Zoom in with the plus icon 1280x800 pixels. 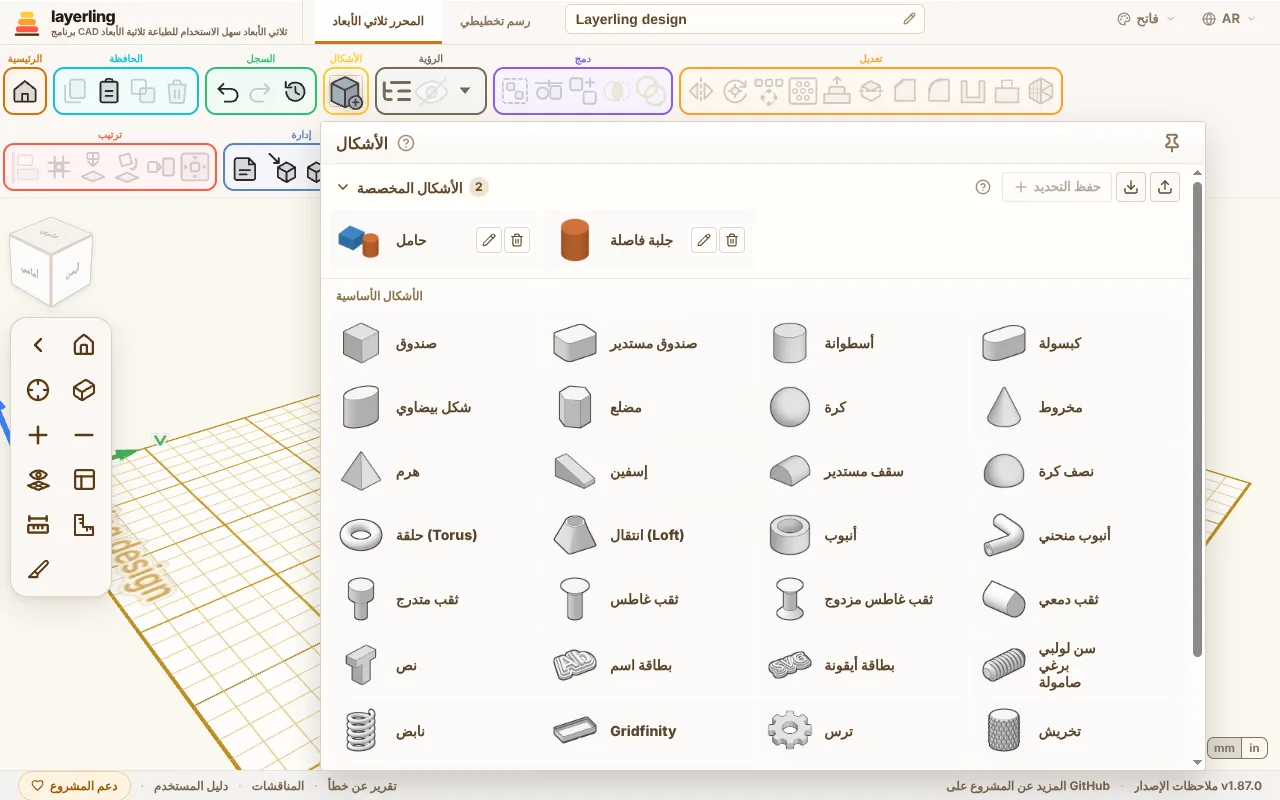38,435
